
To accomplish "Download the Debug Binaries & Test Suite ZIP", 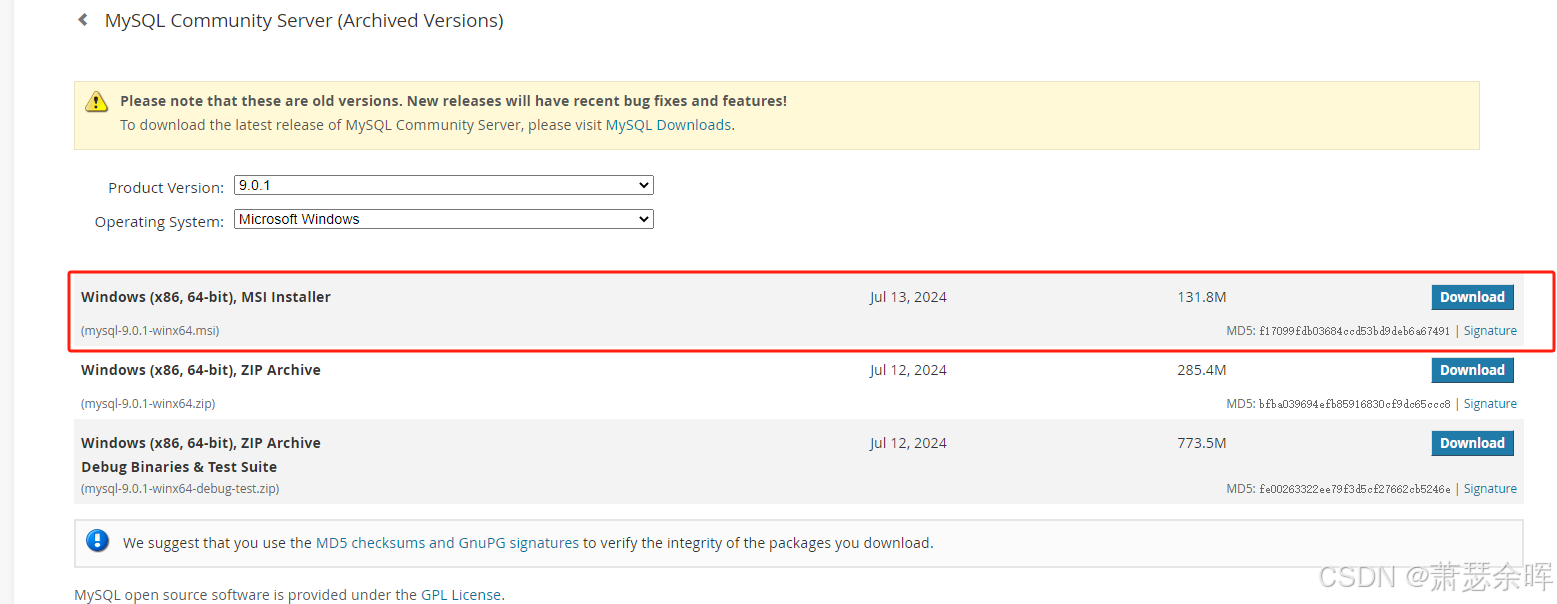I will pyautogui.click(x=1472, y=443).
